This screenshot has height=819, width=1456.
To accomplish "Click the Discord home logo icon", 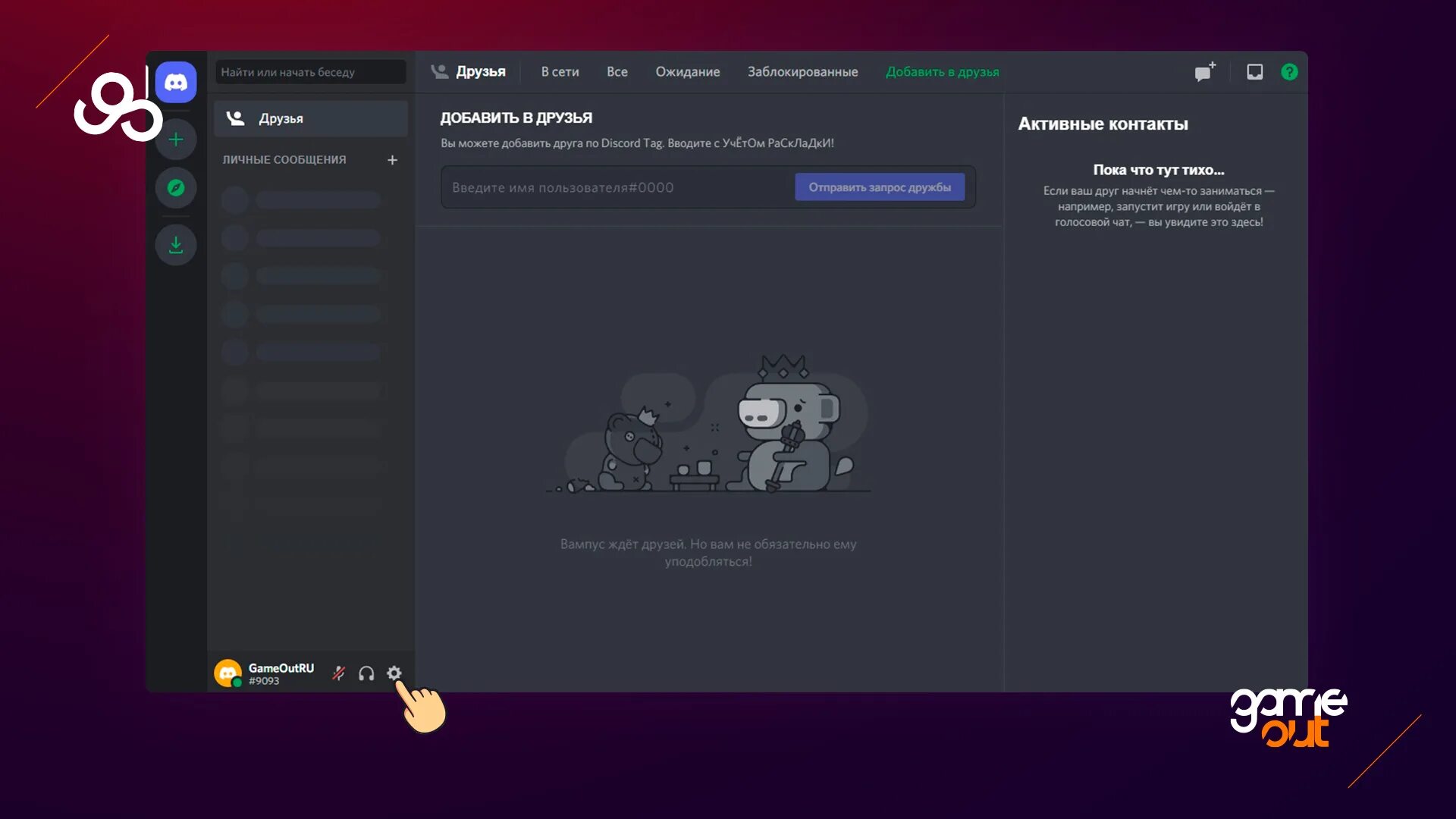I will click(x=176, y=82).
